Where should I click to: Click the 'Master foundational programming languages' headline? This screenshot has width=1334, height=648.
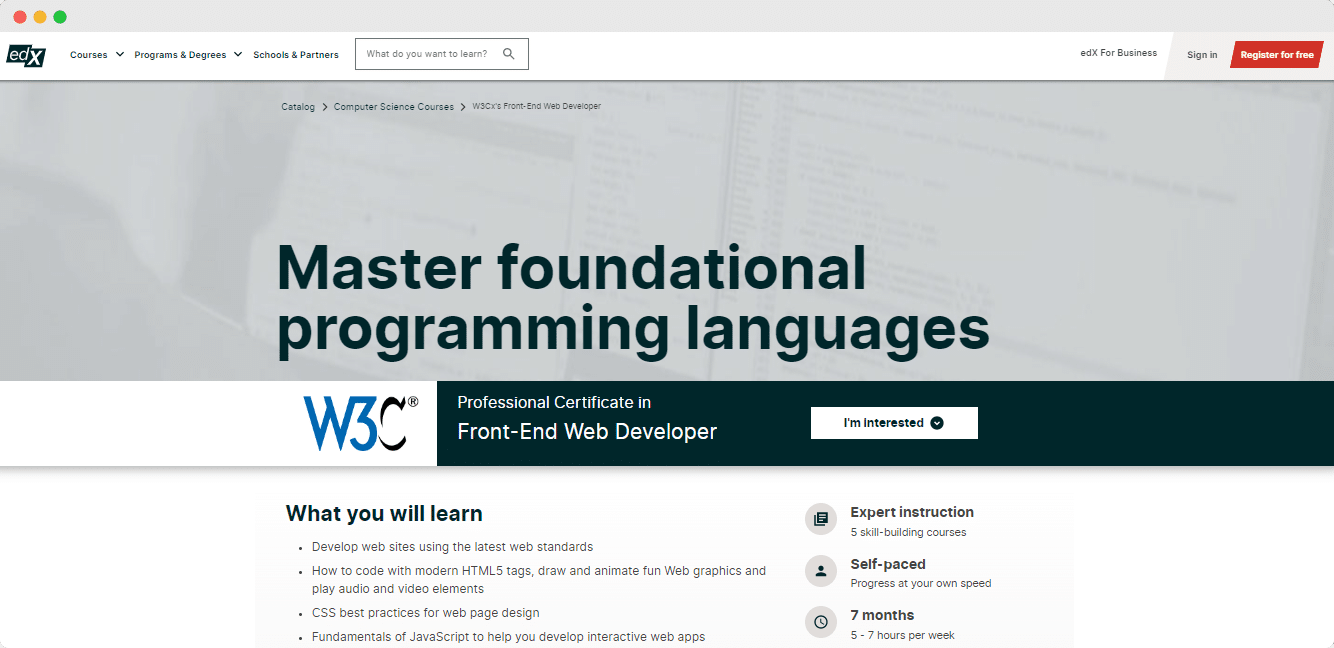[633, 299]
